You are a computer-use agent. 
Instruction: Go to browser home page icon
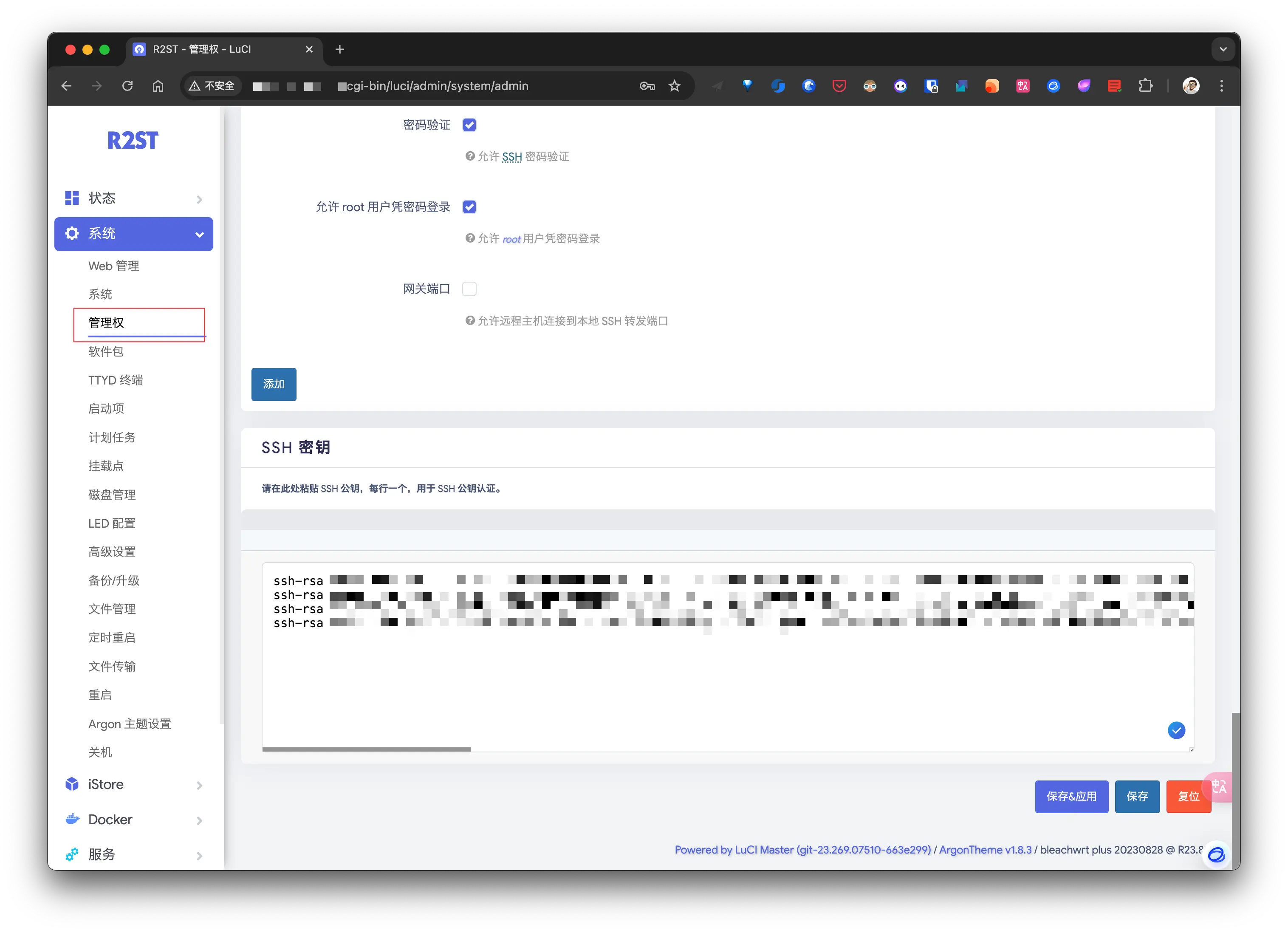tap(158, 86)
